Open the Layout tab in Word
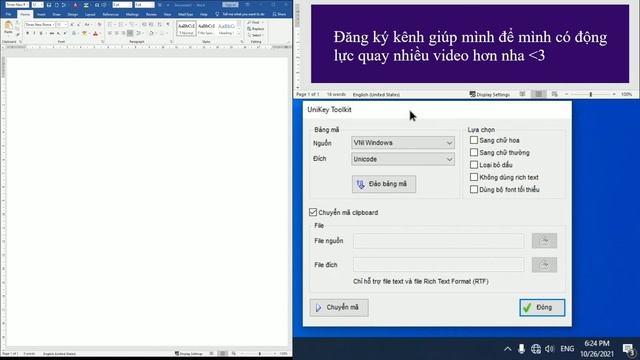Image resolution: width=640 pixels, height=360 pixels. click(x=90, y=14)
